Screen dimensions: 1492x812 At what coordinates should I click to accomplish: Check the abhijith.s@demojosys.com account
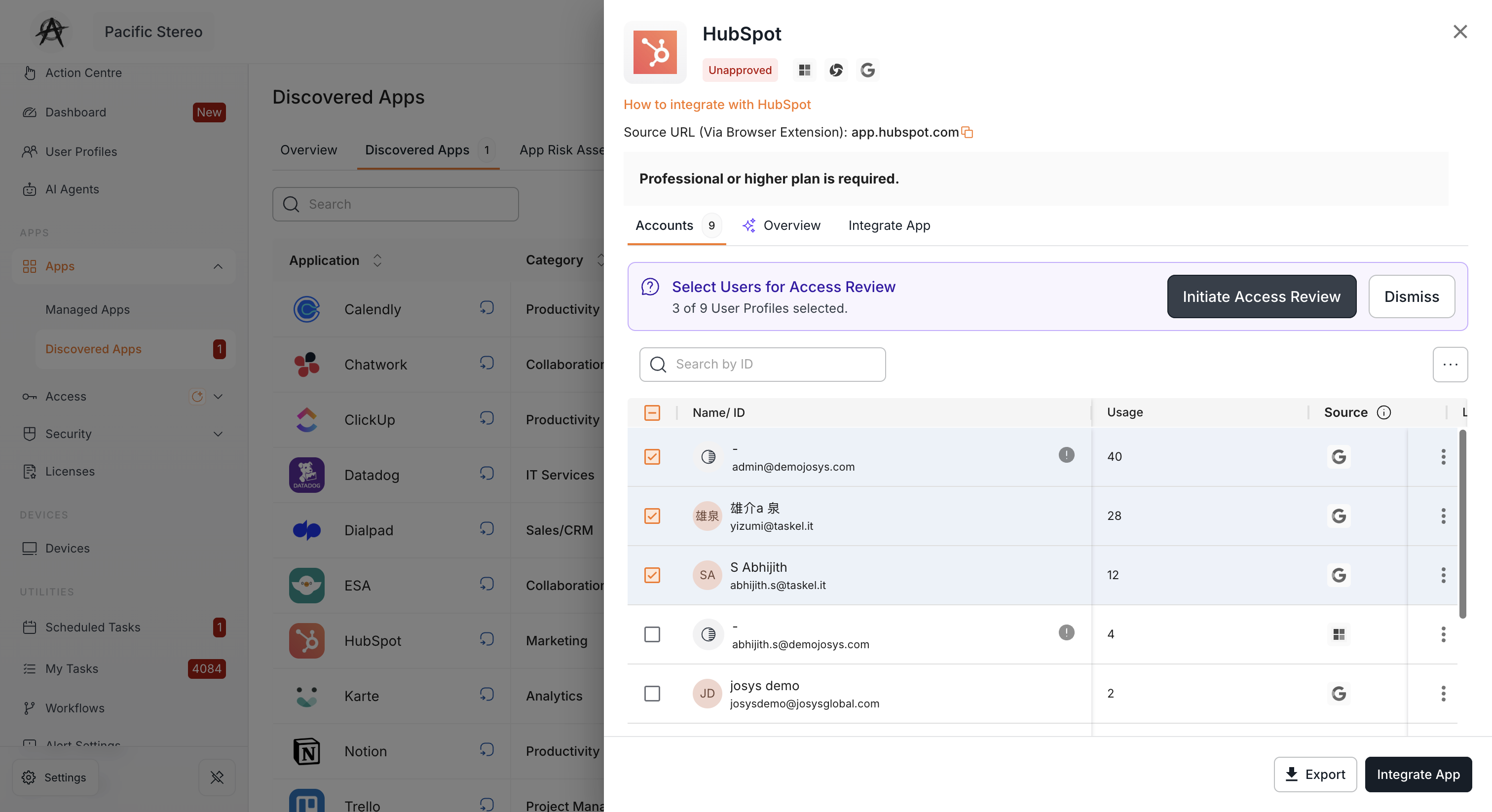click(x=652, y=635)
